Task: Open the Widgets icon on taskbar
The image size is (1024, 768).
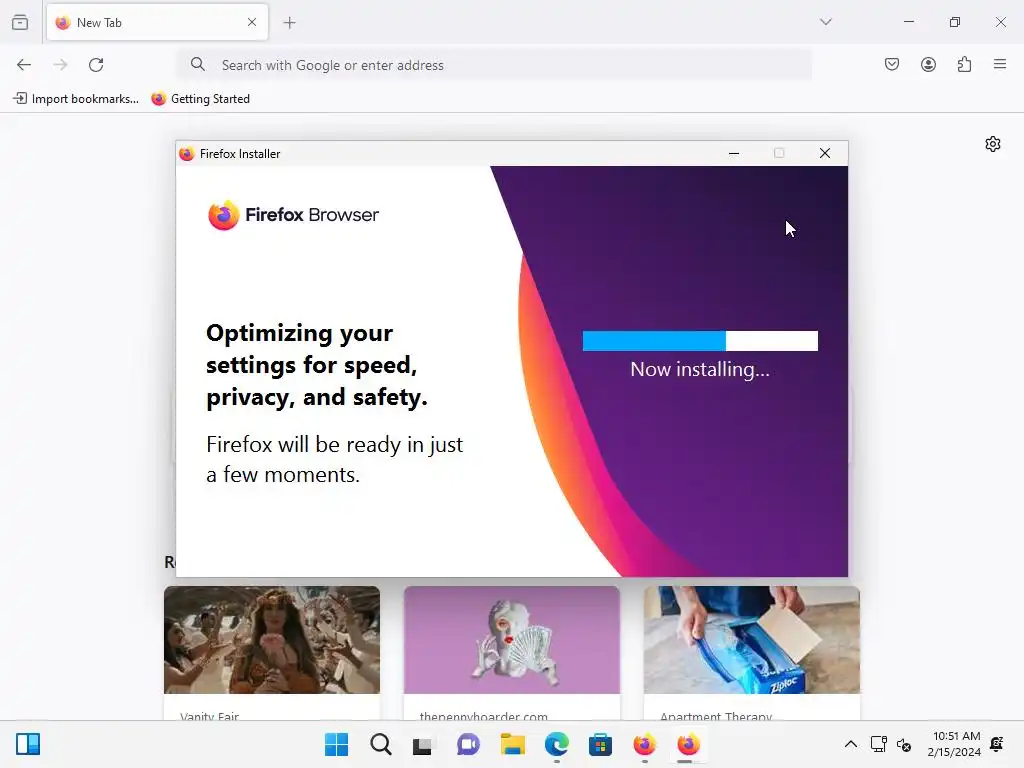Action: tap(28, 744)
